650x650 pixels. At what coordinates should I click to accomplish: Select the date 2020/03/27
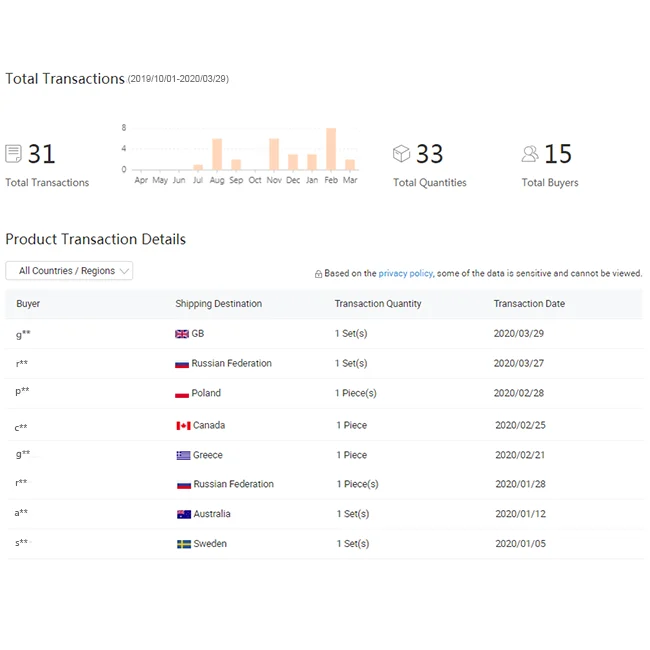coord(519,364)
